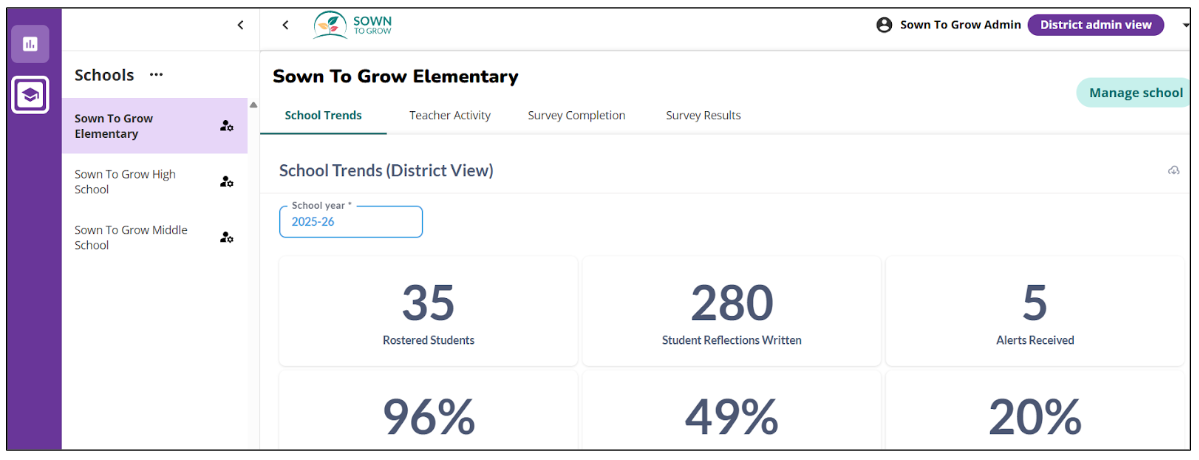Viewport: 1199px width, 460px height.
Task: Select Sown To Grow High School in list
Action: [x=126, y=182]
